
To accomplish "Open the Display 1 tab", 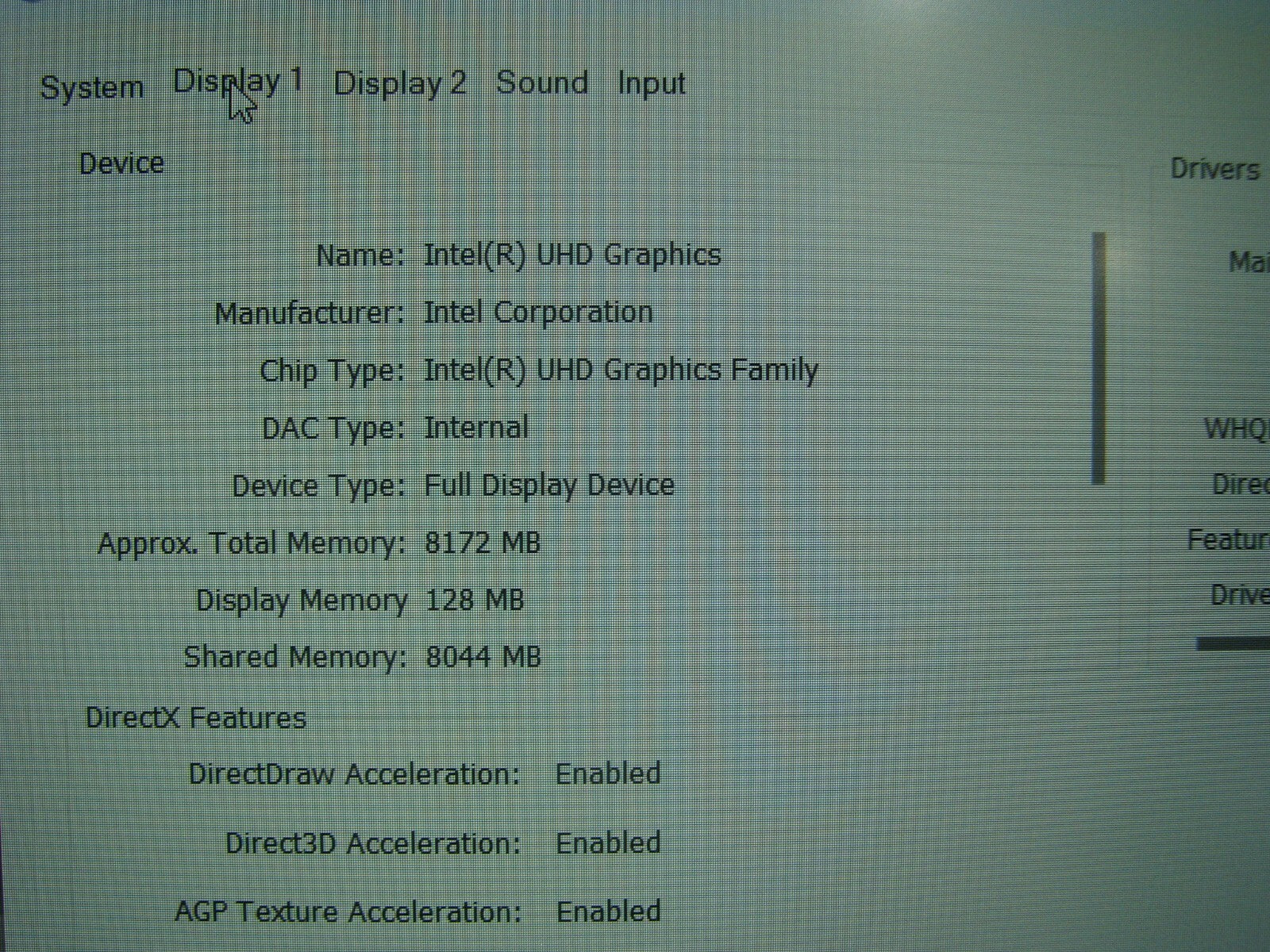I will tap(237, 82).
